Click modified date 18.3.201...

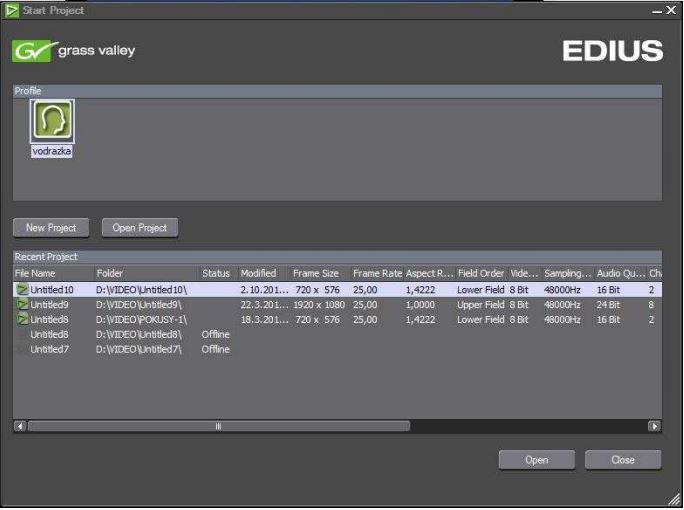coord(264,319)
